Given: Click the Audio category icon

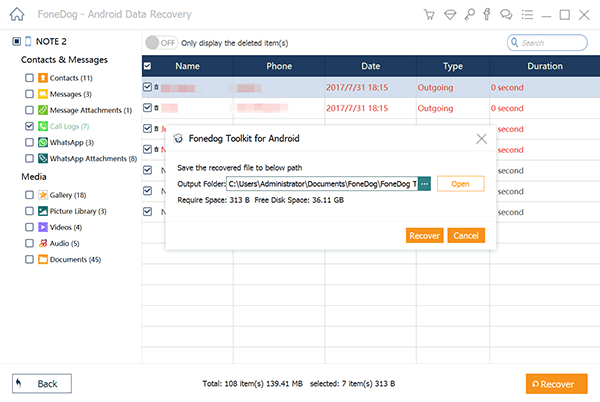Looking at the screenshot, I should coord(43,243).
